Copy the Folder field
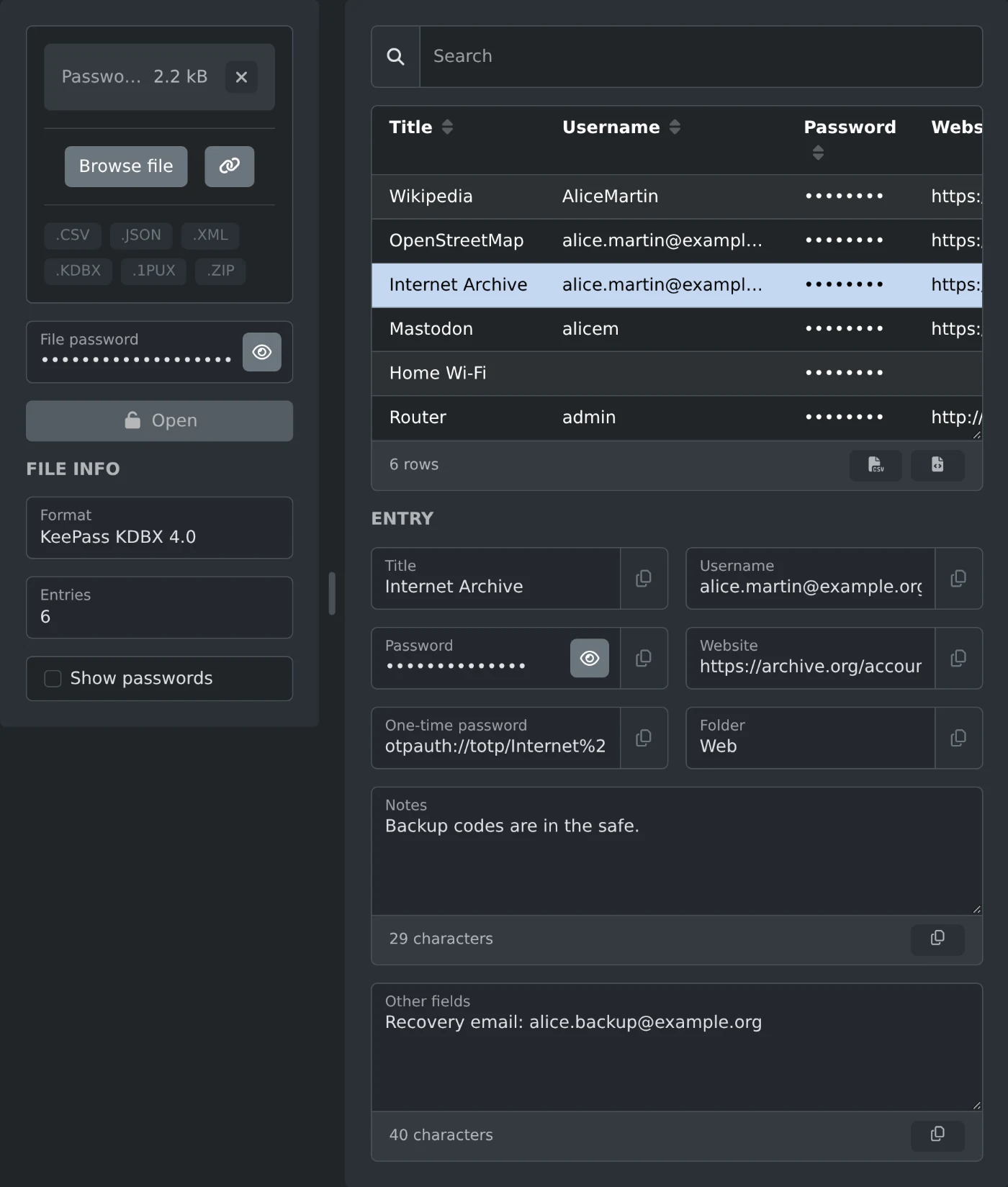 click(x=958, y=739)
